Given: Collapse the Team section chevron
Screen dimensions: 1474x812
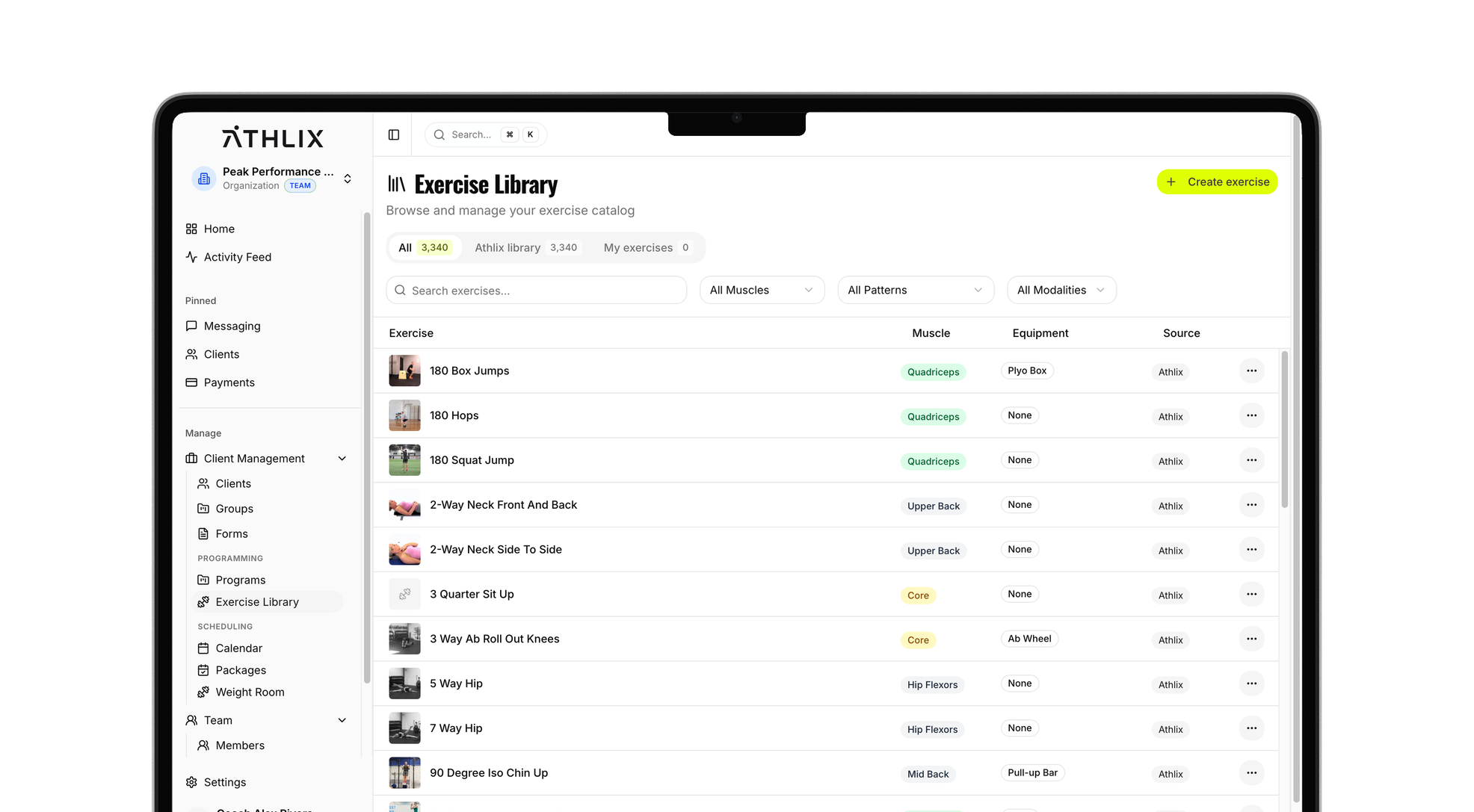Looking at the screenshot, I should 342,721.
